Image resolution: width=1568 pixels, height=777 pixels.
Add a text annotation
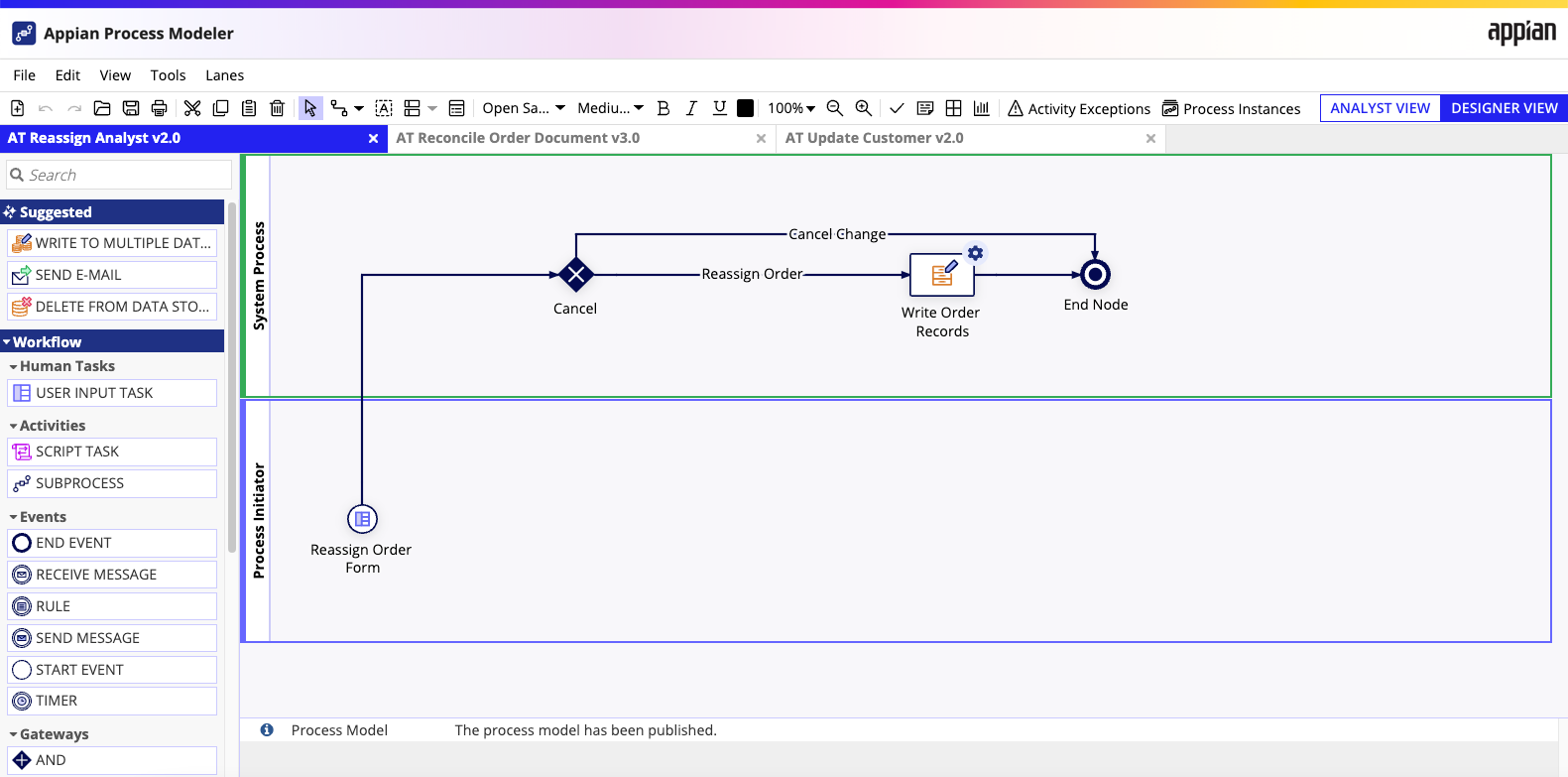[384, 108]
